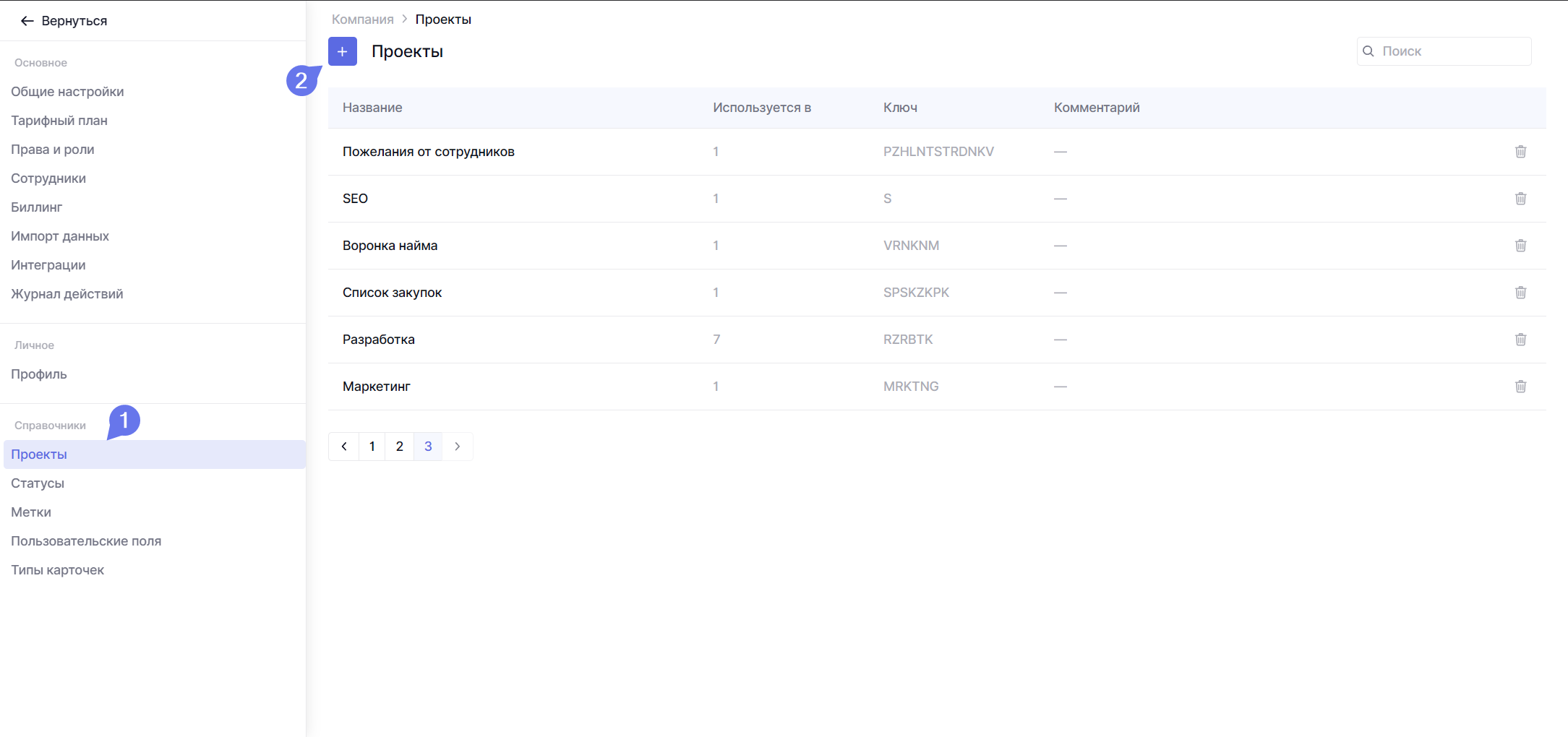Open Типы карточек reference
Image resolution: width=1568 pixels, height=737 pixels.
pyautogui.click(x=57, y=570)
